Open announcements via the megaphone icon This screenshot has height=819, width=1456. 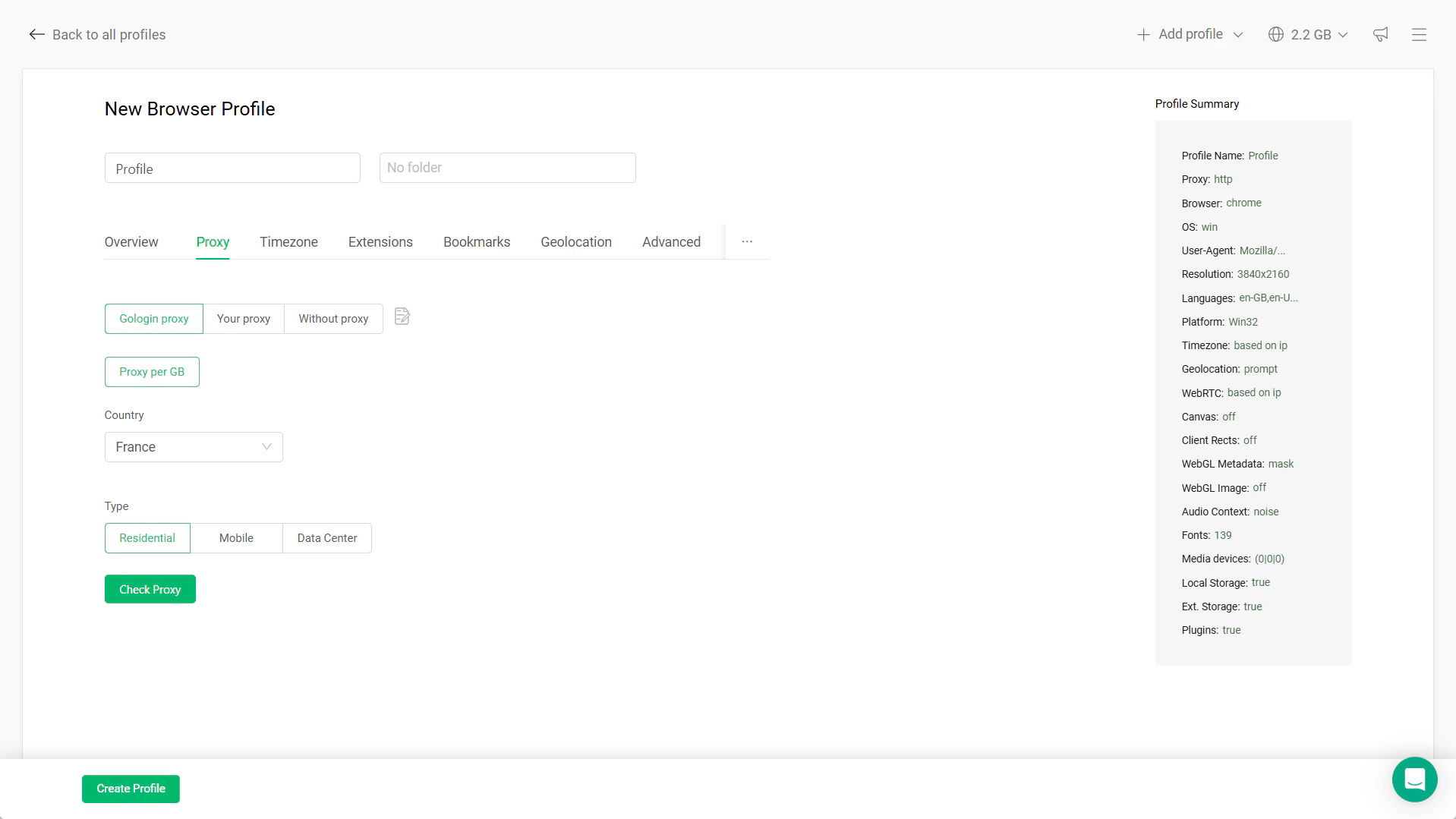point(1380,34)
